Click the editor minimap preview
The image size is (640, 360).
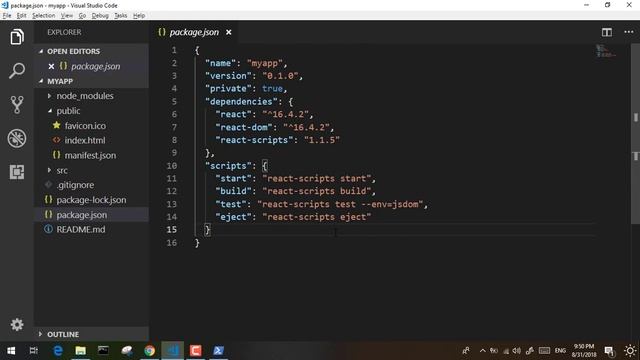pyautogui.click(x=605, y=51)
